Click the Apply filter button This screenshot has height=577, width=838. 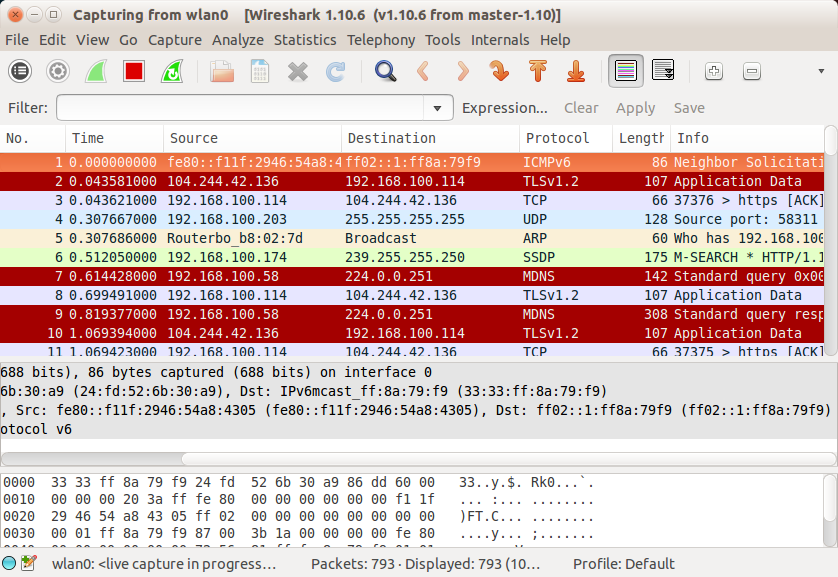click(x=635, y=108)
